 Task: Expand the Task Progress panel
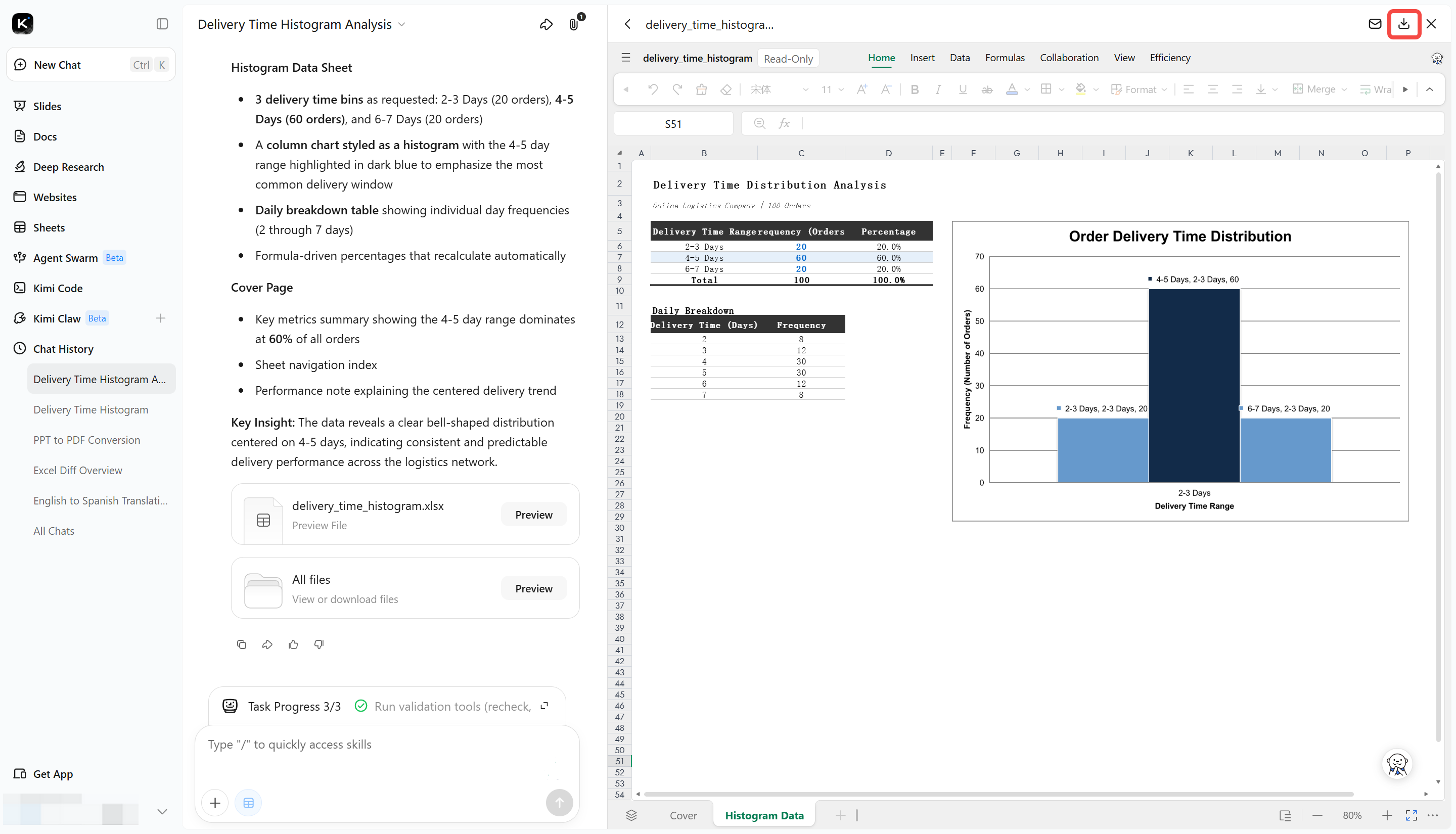pos(544,706)
